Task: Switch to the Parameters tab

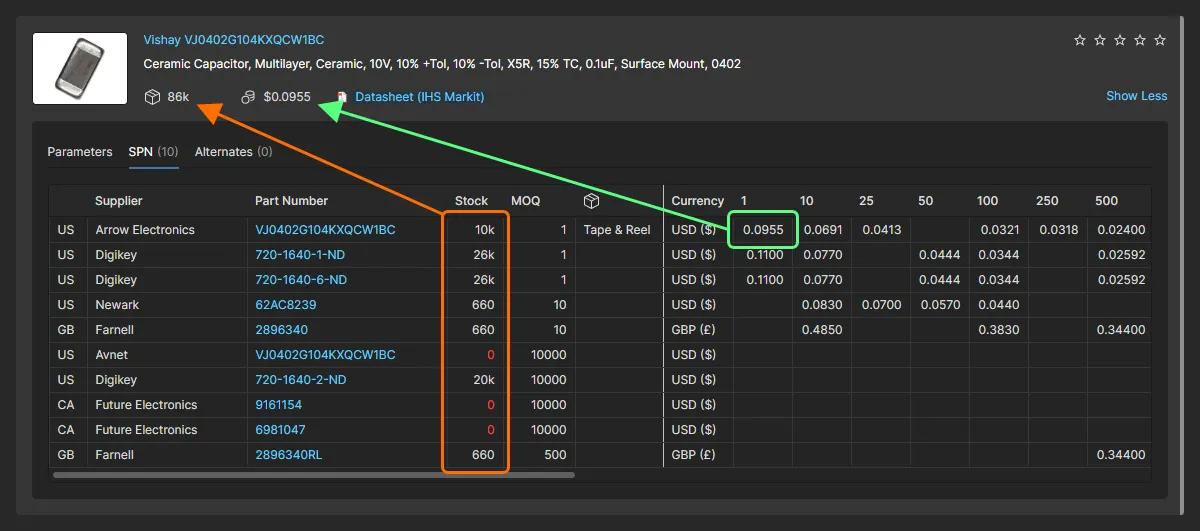Action: click(80, 152)
